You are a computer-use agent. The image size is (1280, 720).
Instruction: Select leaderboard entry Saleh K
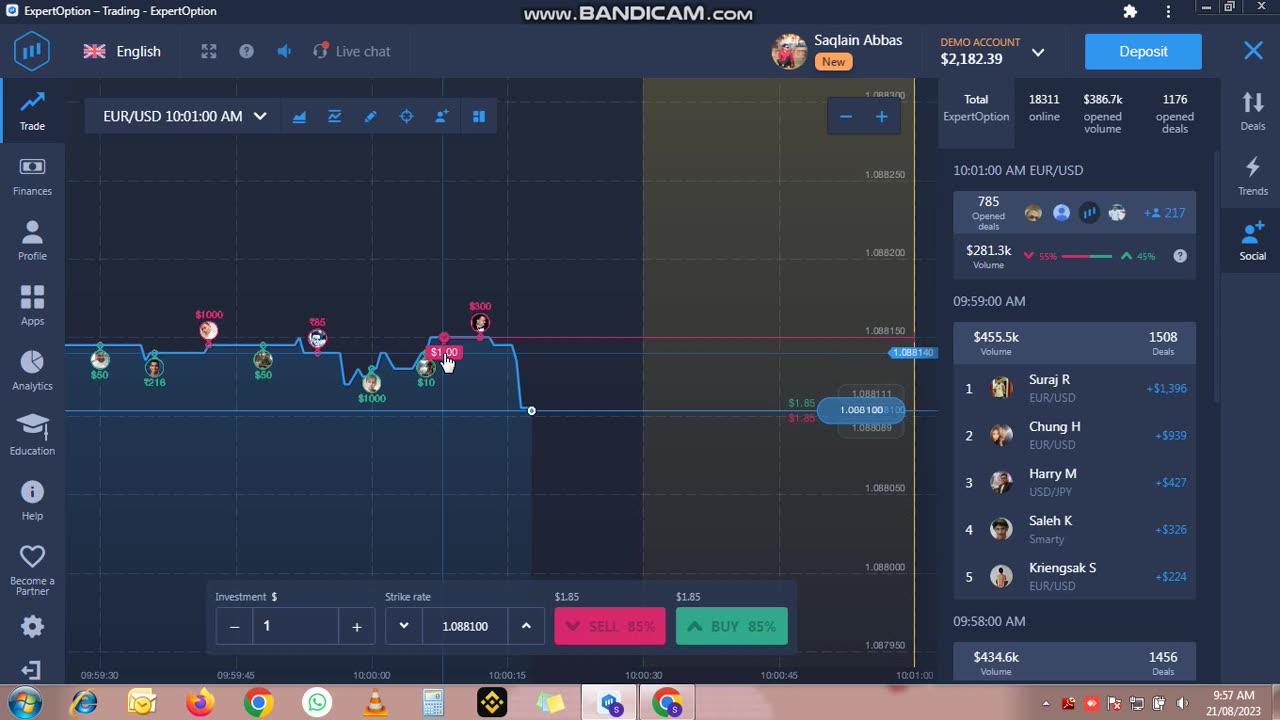1074,529
